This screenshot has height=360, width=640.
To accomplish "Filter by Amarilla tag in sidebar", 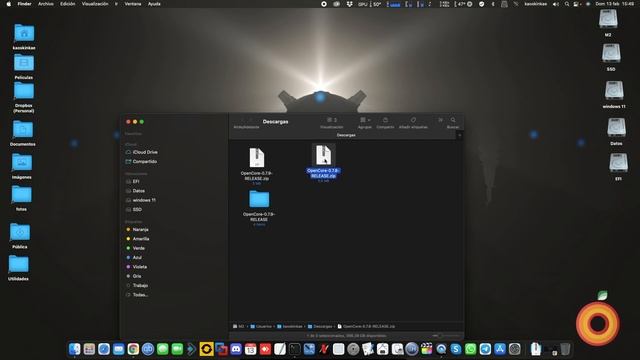I will [138, 239].
